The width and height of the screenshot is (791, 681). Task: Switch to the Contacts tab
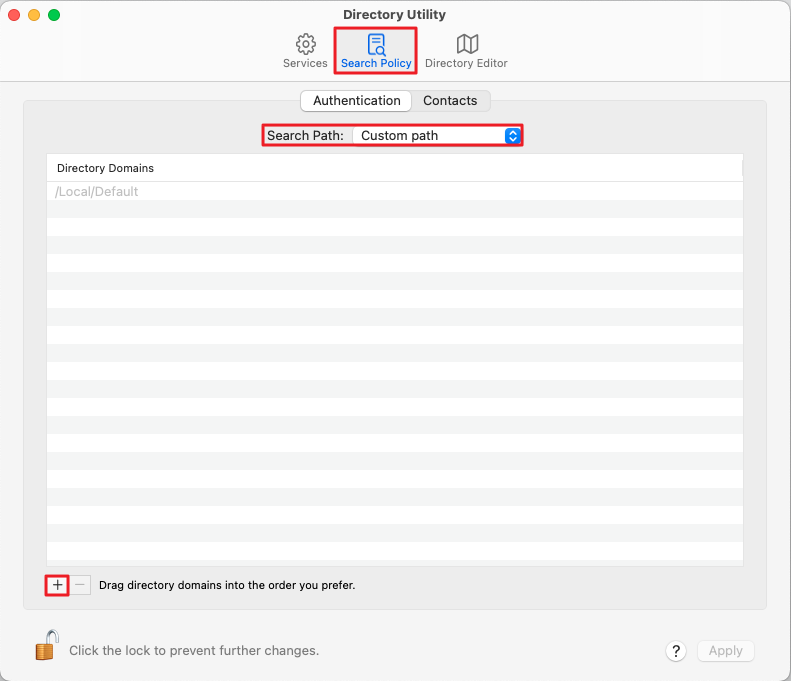point(450,101)
